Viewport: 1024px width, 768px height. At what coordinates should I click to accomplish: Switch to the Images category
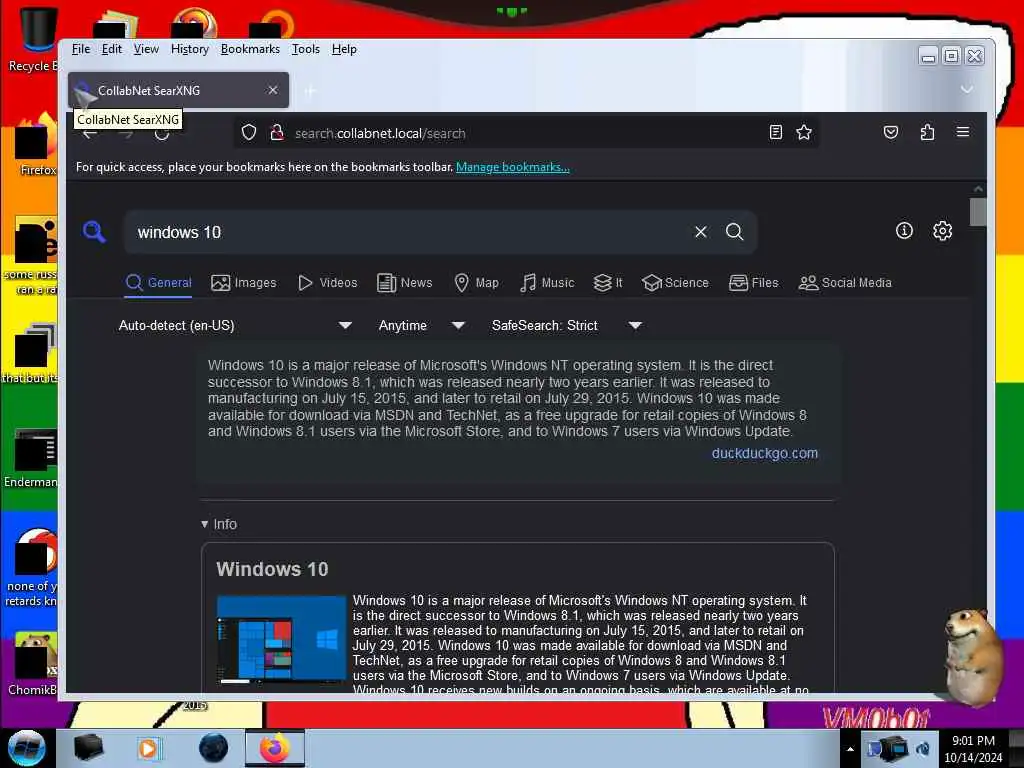point(244,283)
